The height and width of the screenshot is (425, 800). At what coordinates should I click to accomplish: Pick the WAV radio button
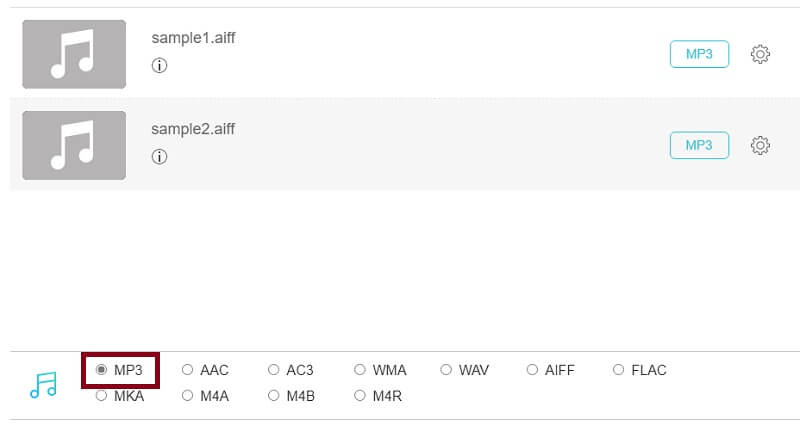[446, 370]
